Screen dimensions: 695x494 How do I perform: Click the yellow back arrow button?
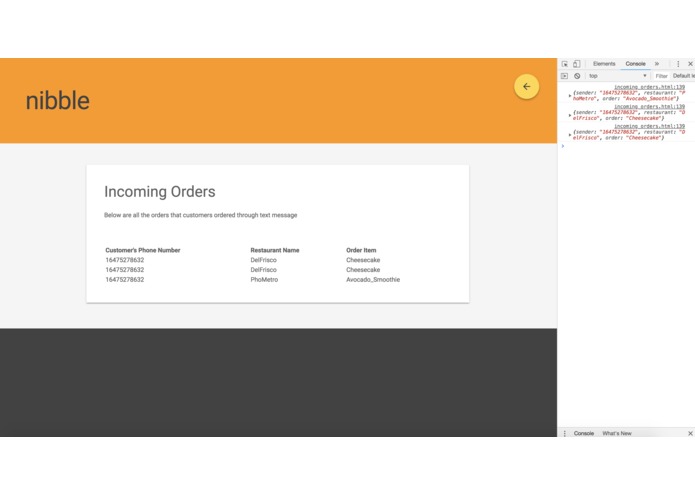[526, 87]
